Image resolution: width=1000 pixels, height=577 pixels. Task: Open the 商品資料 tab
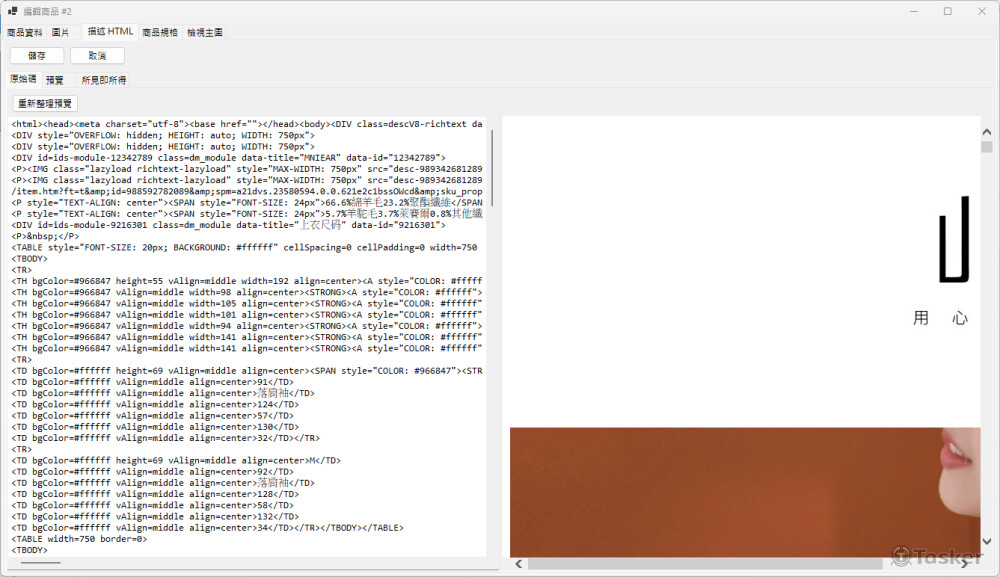tap(25, 33)
